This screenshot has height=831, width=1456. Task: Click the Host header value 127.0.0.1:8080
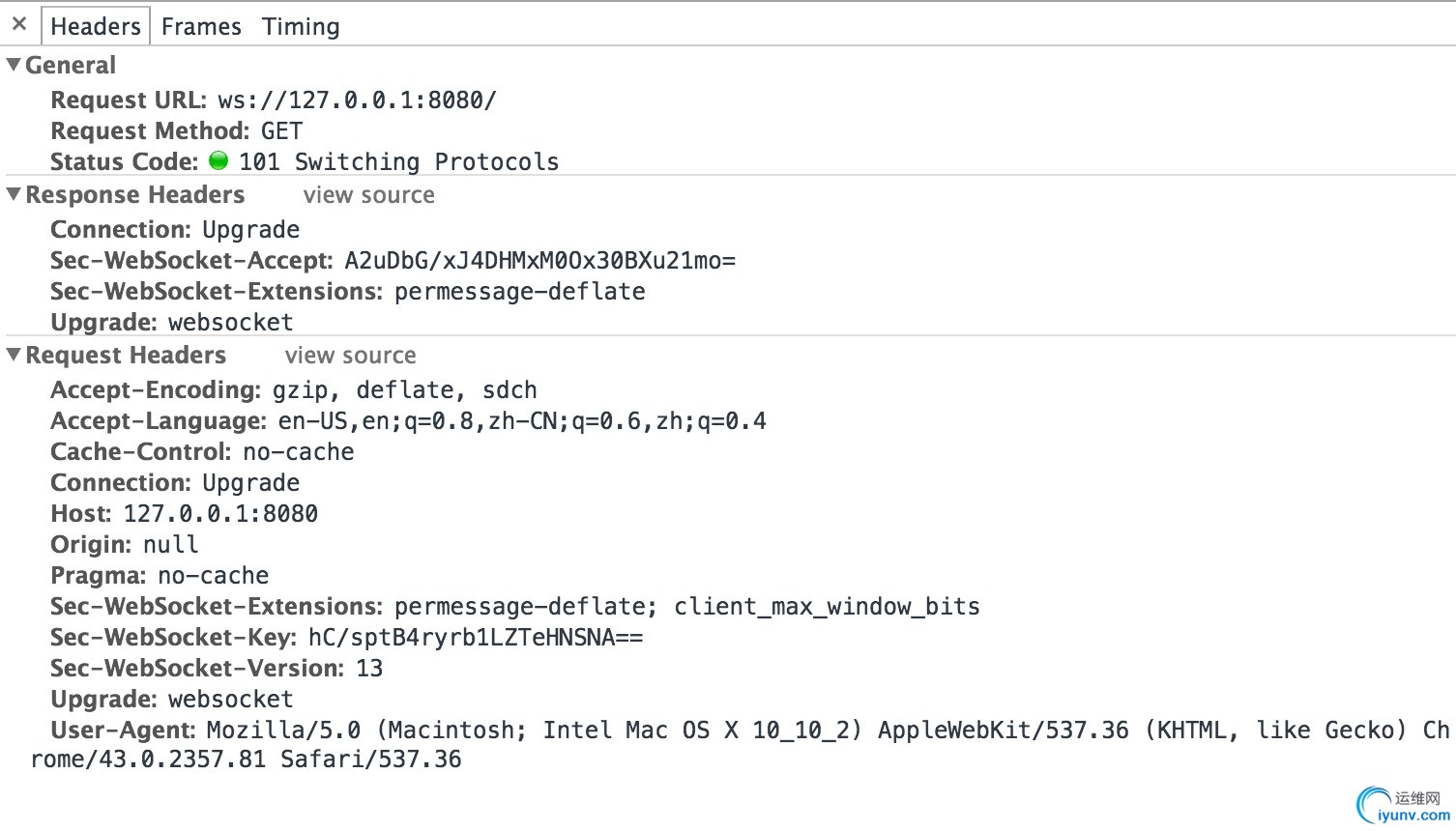pos(220,514)
